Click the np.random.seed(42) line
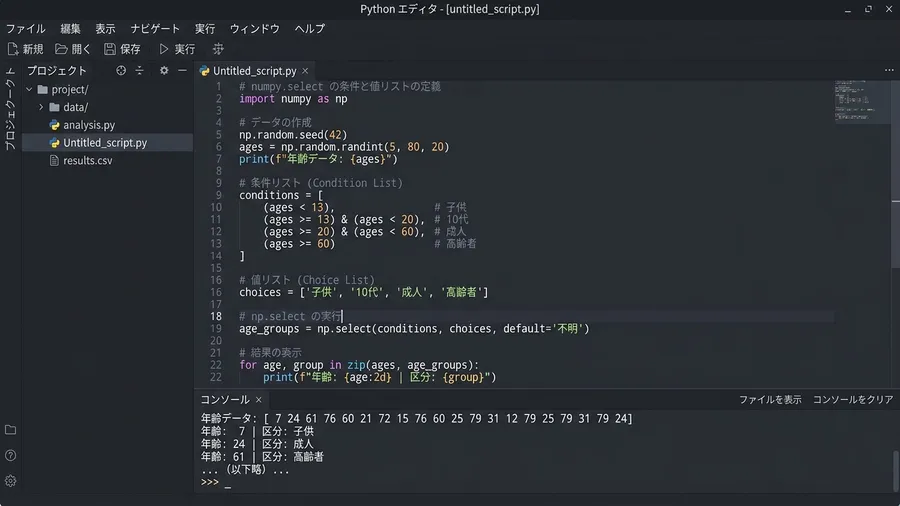The width and height of the screenshot is (900, 506). [x=293, y=135]
